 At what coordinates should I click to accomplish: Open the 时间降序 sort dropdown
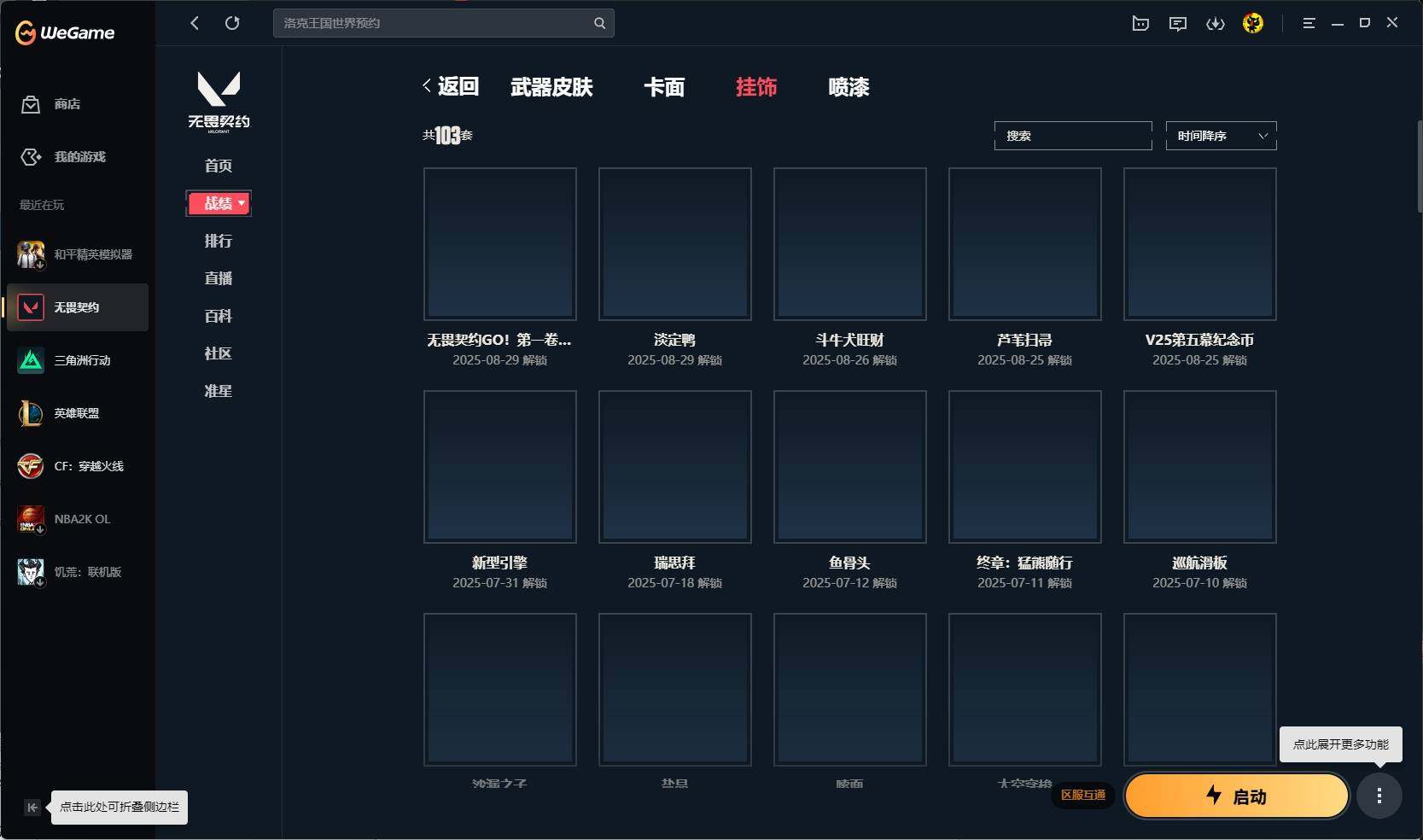[x=1222, y=136]
